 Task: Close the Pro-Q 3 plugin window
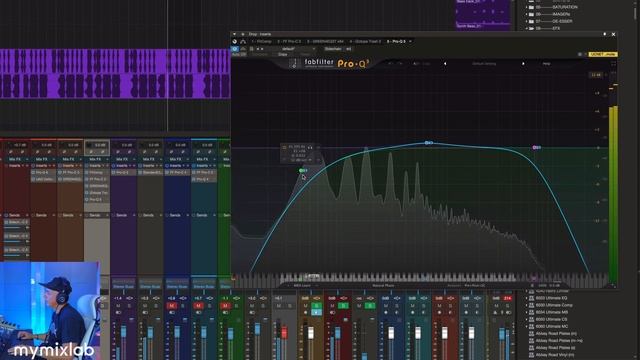(x=613, y=34)
